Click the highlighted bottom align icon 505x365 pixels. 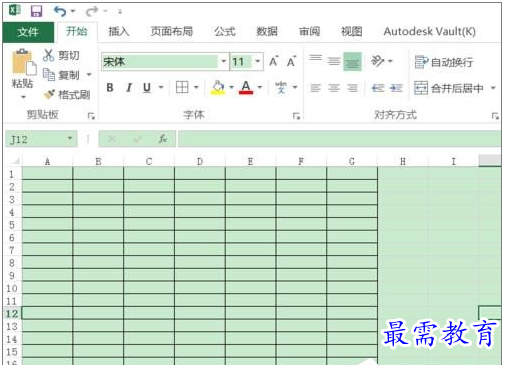tap(352, 62)
